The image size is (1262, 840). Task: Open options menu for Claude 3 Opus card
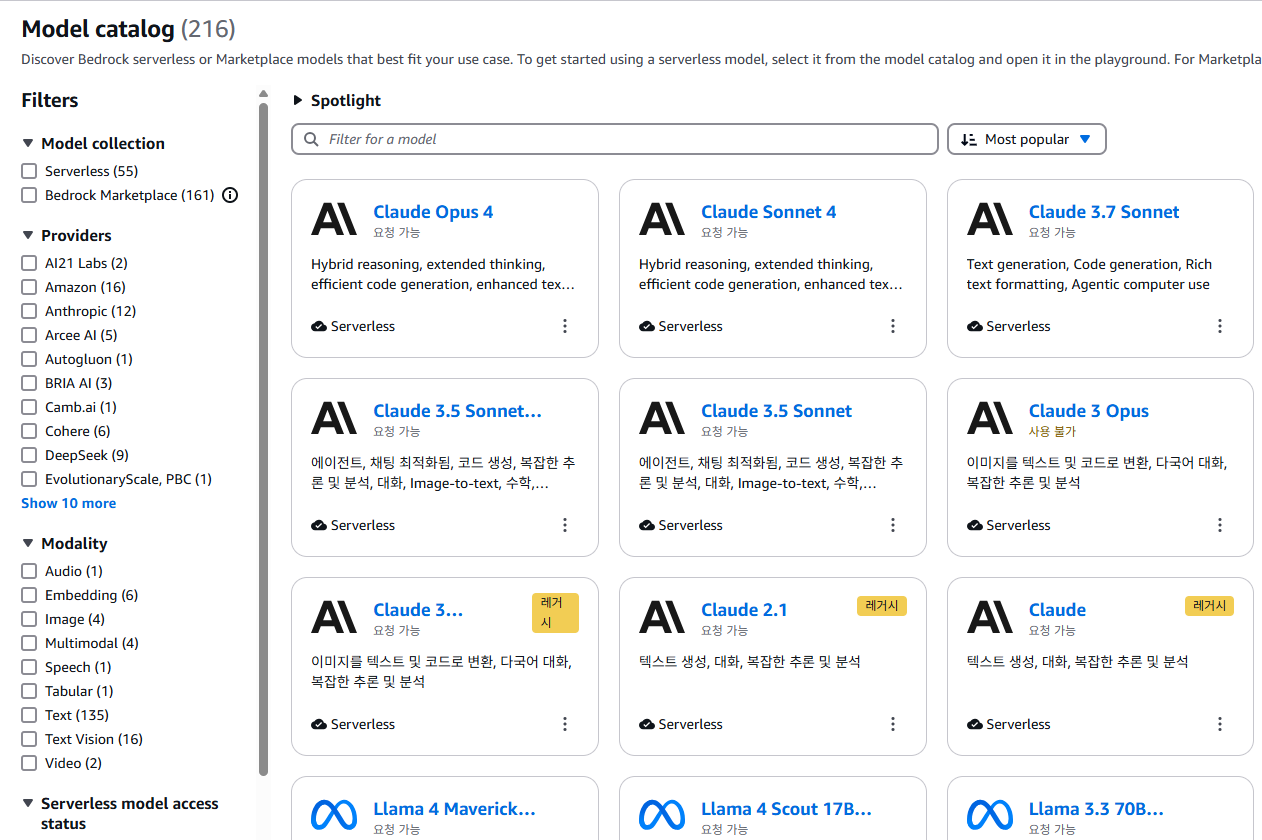click(1220, 525)
